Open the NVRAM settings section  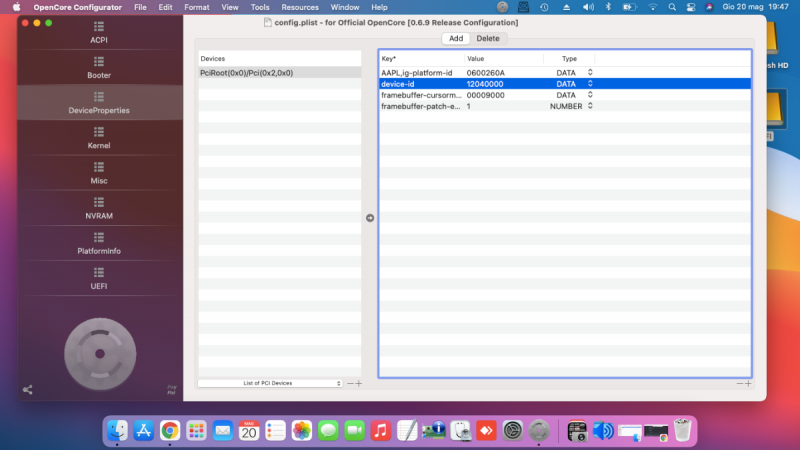(x=99, y=208)
